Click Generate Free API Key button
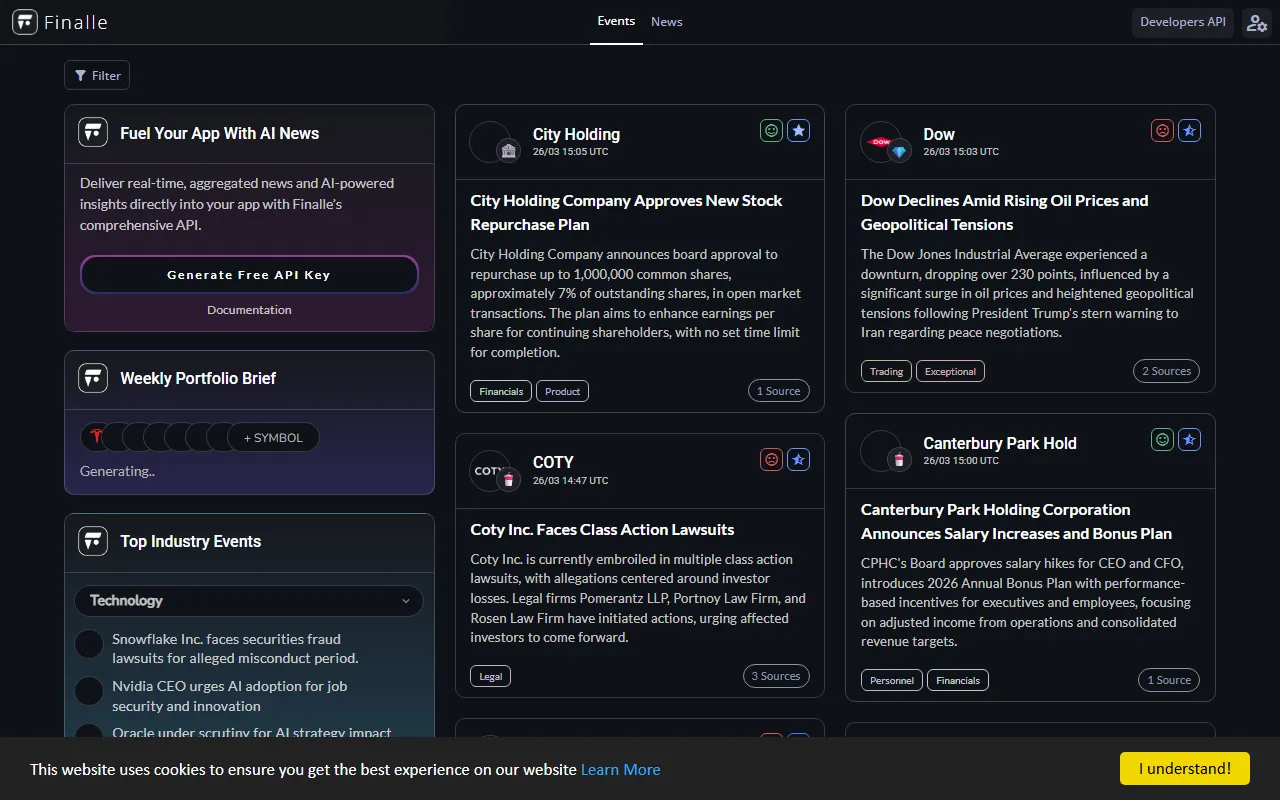This screenshot has width=1280, height=800. (249, 275)
